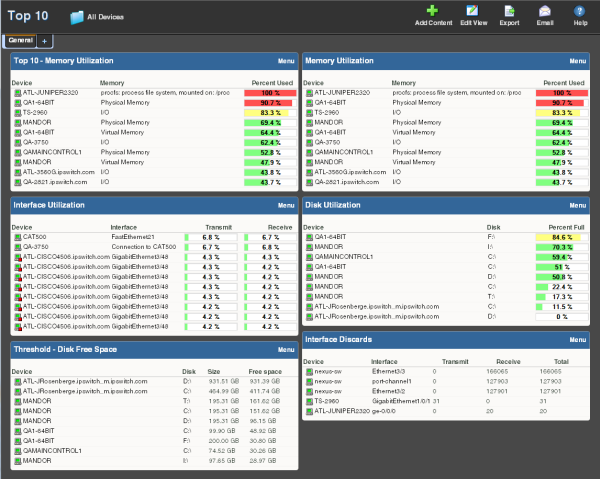Image resolution: width=600 pixels, height=479 pixels.
Task: Open Menu of Top 10 - Memory Utilization
Action: 286,61
